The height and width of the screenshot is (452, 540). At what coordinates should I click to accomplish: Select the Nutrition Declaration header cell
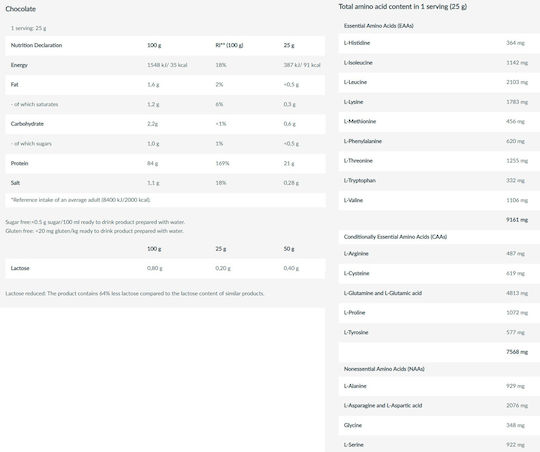point(37,45)
